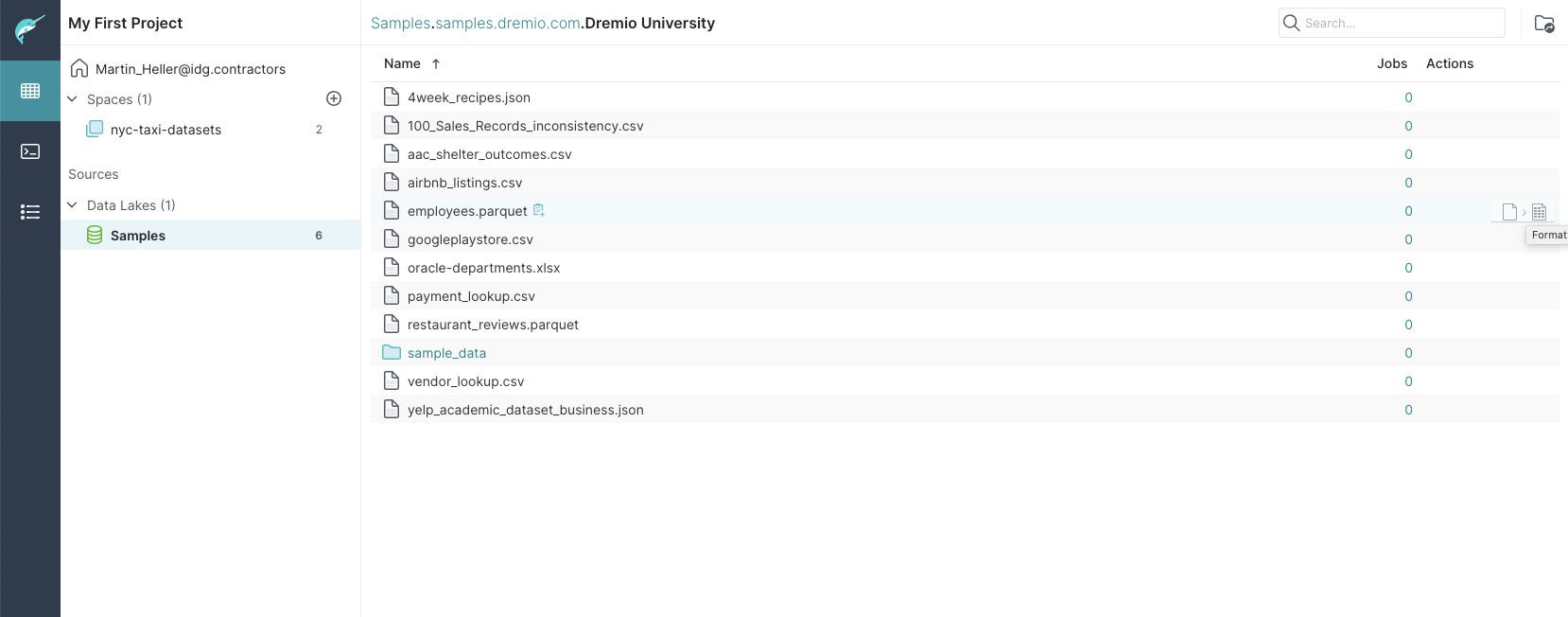1568x617 pixels.
Task: Collapse the Data Lakes (1) section
Action: click(x=72, y=204)
